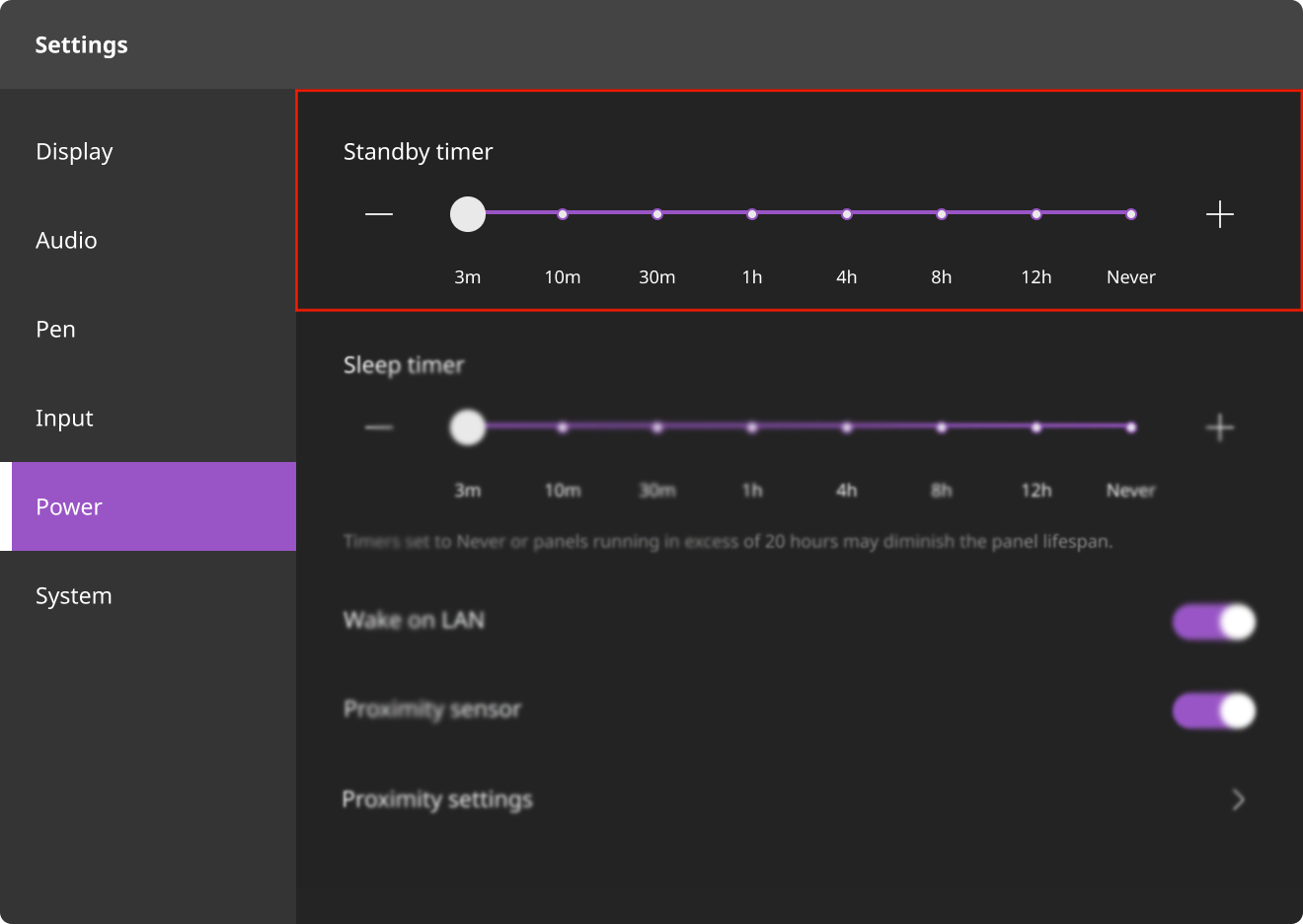The width and height of the screenshot is (1303, 924).
Task: Go to System settings
Action: click(73, 595)
